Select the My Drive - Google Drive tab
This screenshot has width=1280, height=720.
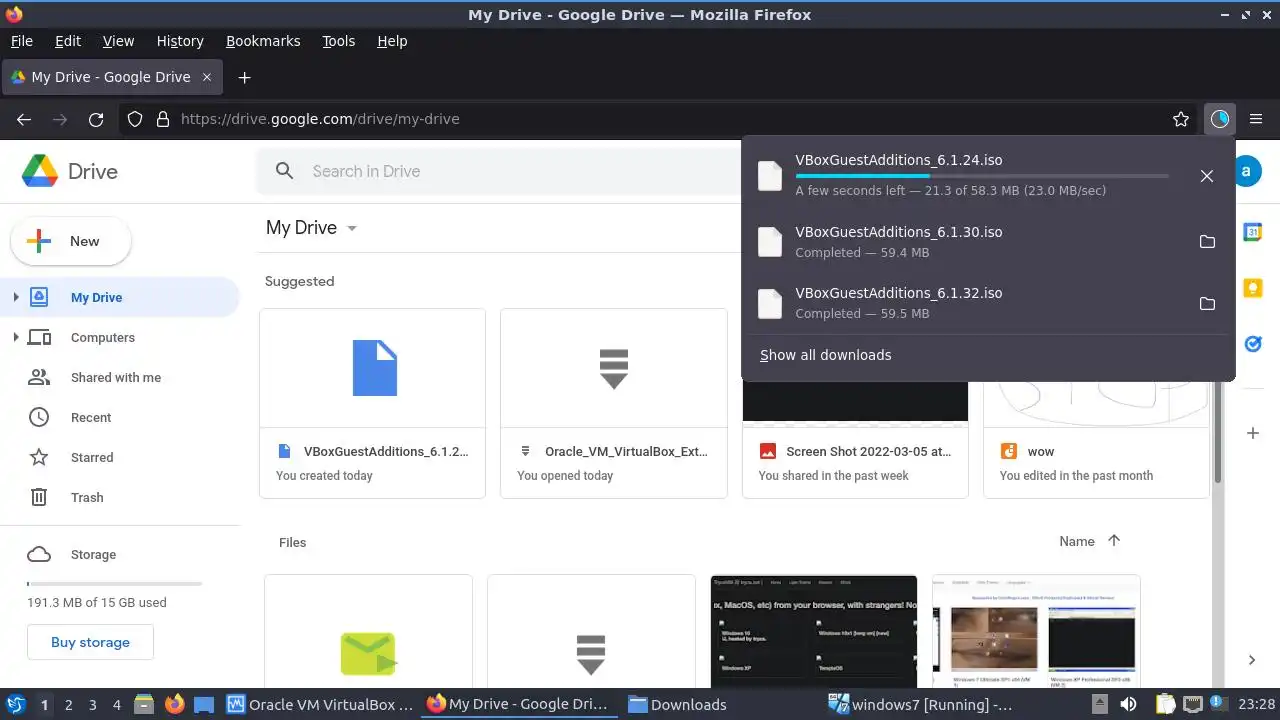tap(111, 77)
